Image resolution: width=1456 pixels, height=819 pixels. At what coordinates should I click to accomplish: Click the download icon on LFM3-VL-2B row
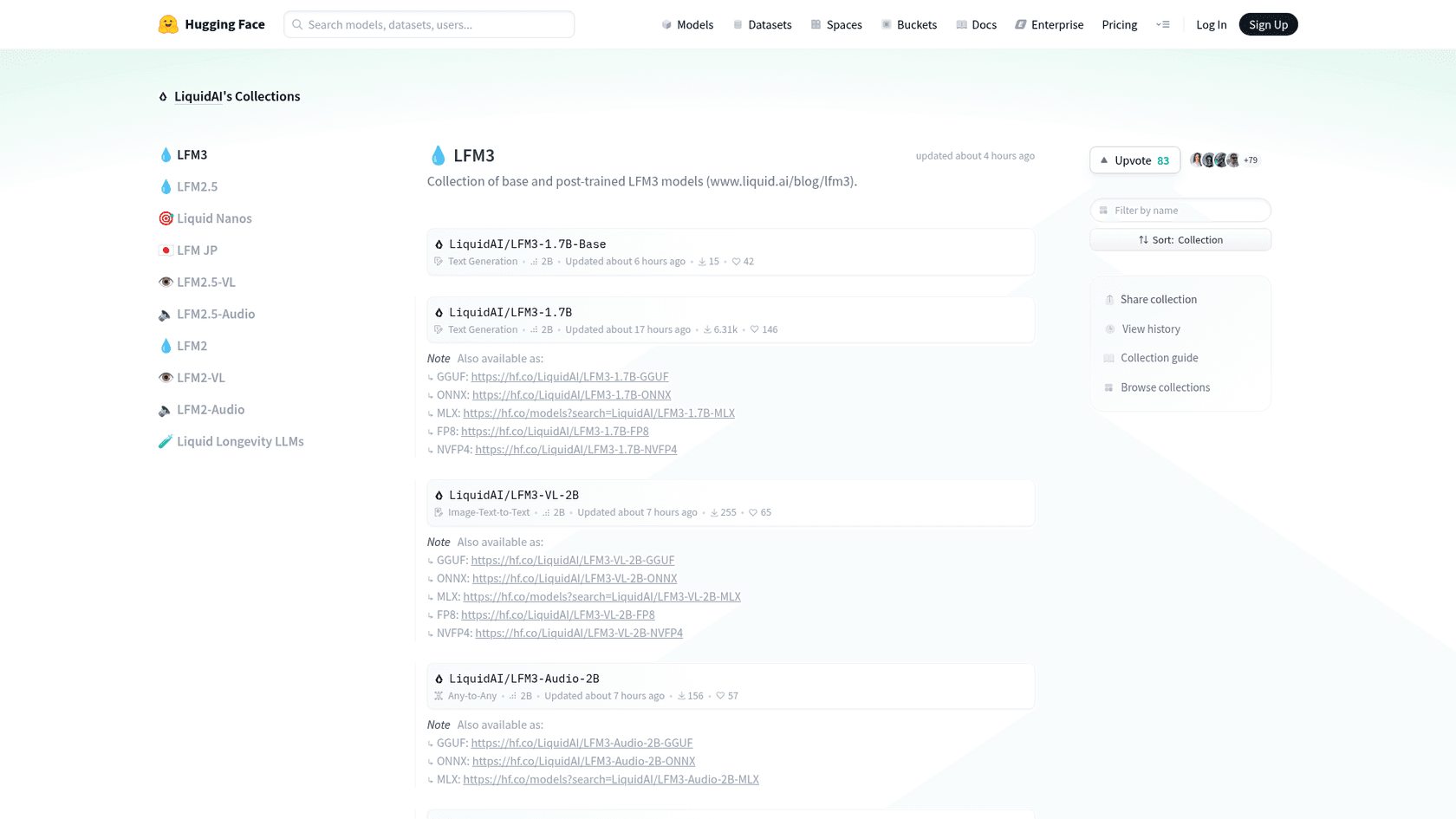click(714, 513)
